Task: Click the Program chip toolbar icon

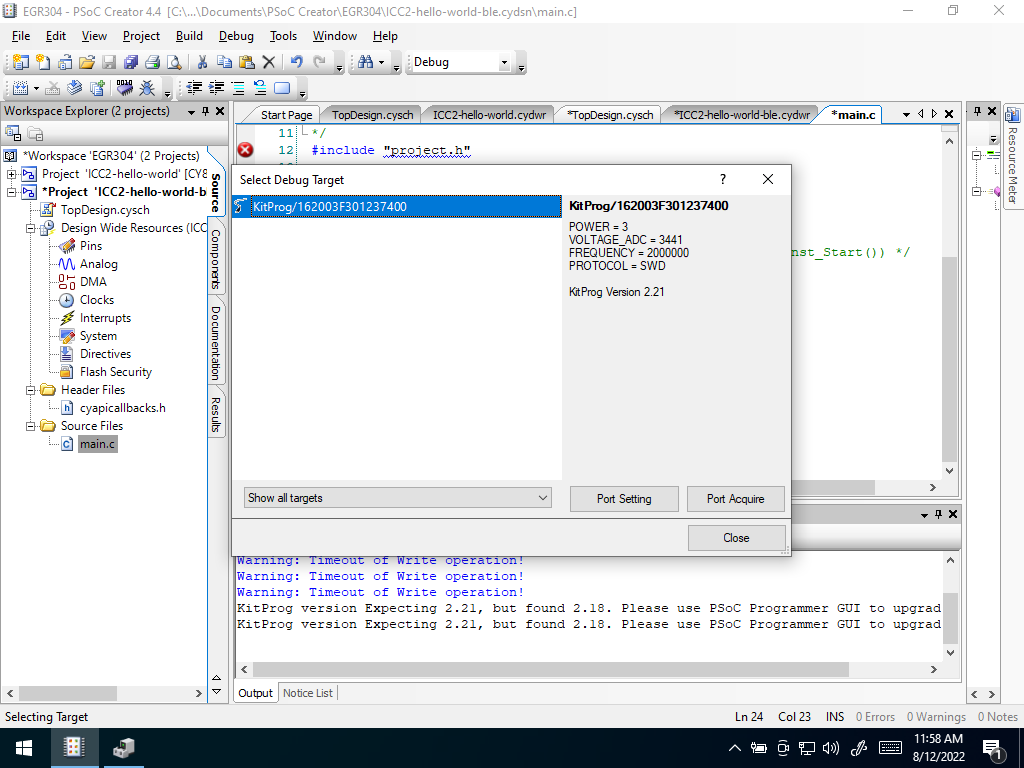Action: pos(124,88)
